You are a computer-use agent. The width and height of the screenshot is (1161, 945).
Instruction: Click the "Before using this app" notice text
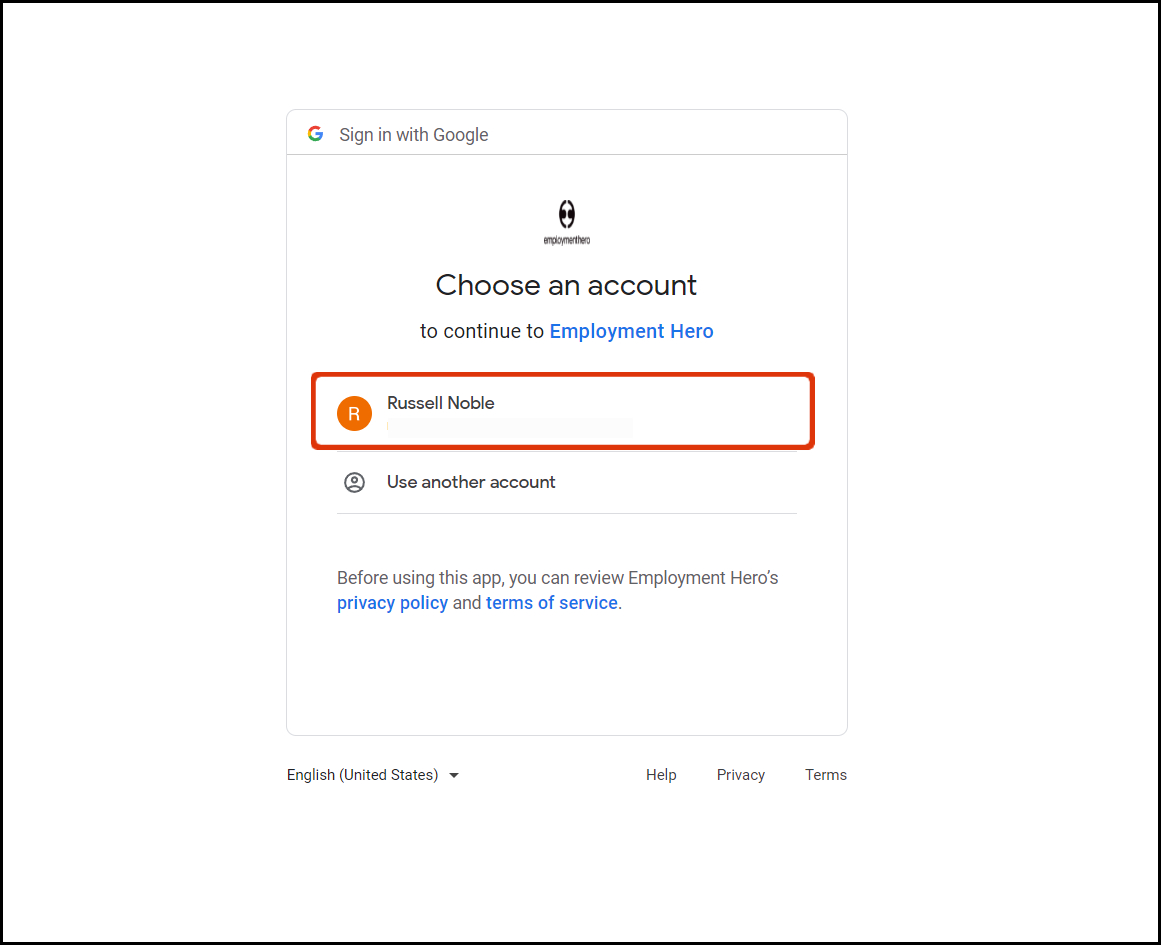[557, 578]
